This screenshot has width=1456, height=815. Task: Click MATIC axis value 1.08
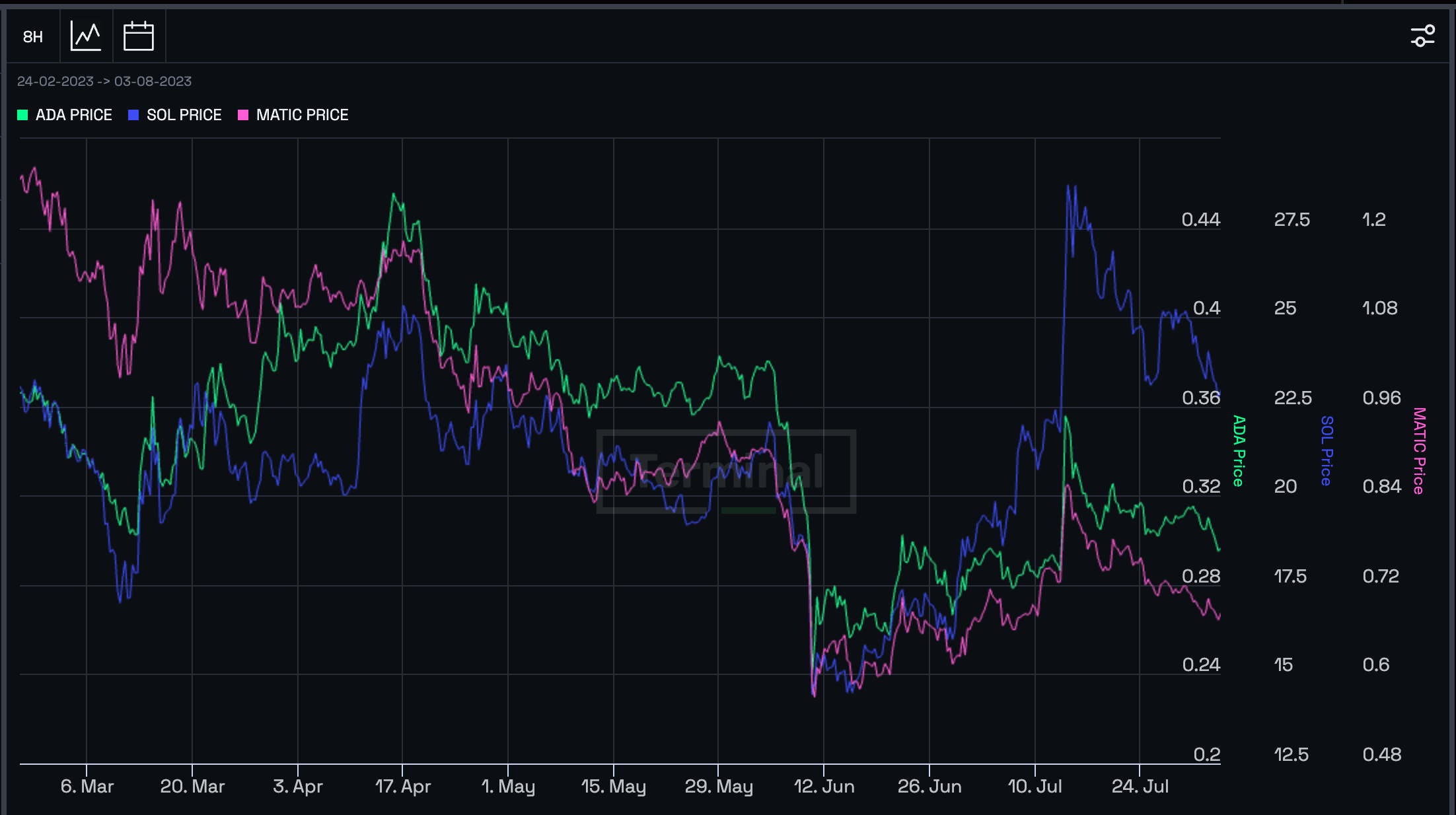1380,308
